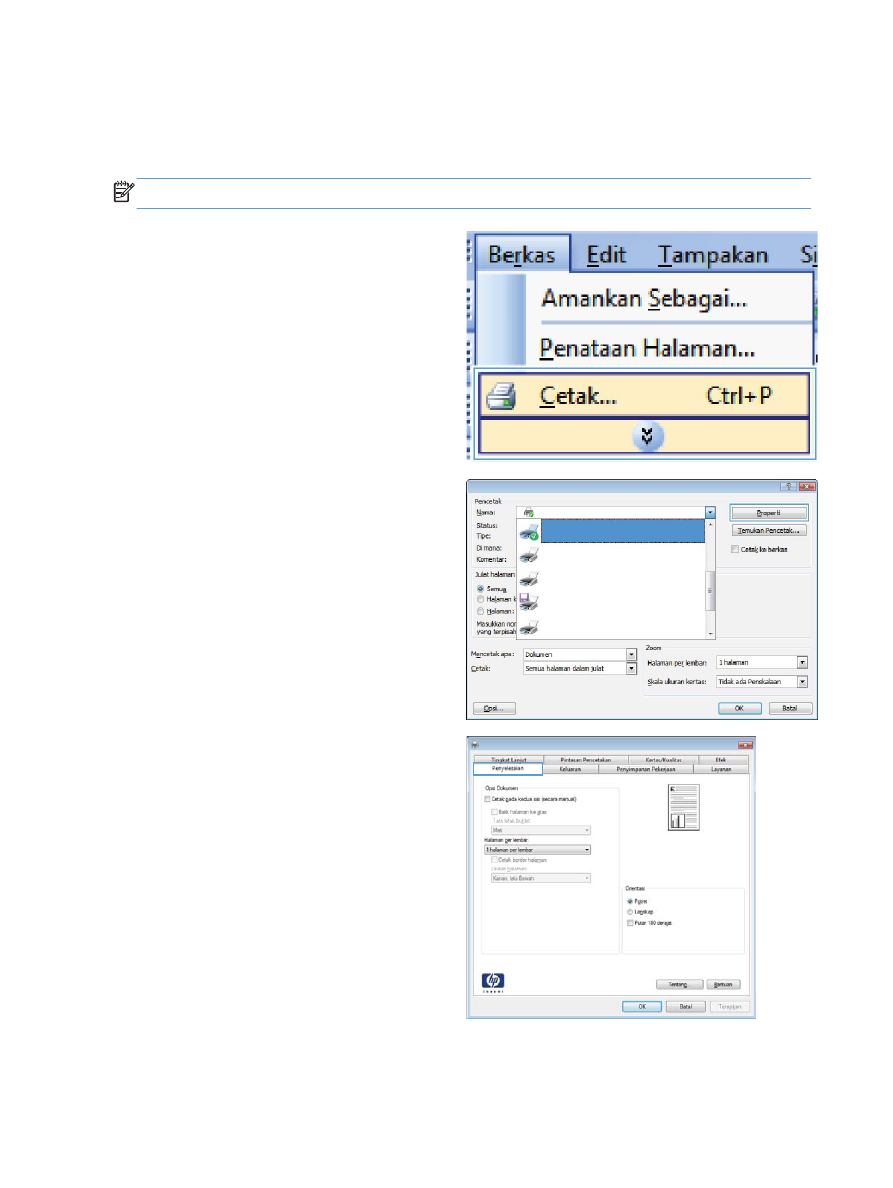Select the Semua page range radio button
The width and height of the screenshot is (893, 1188).
[x=480, y=589]
